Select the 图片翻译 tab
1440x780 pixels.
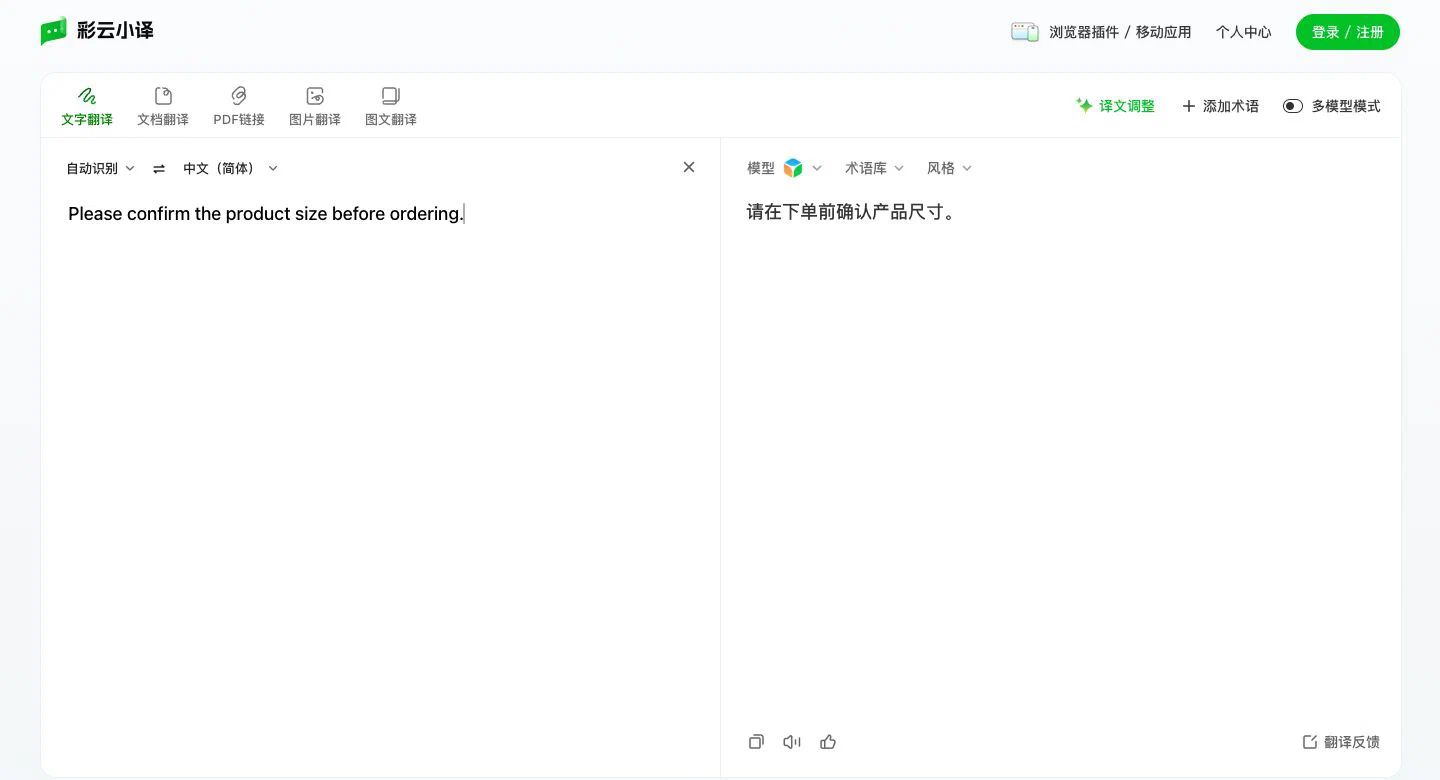(315, 107)
